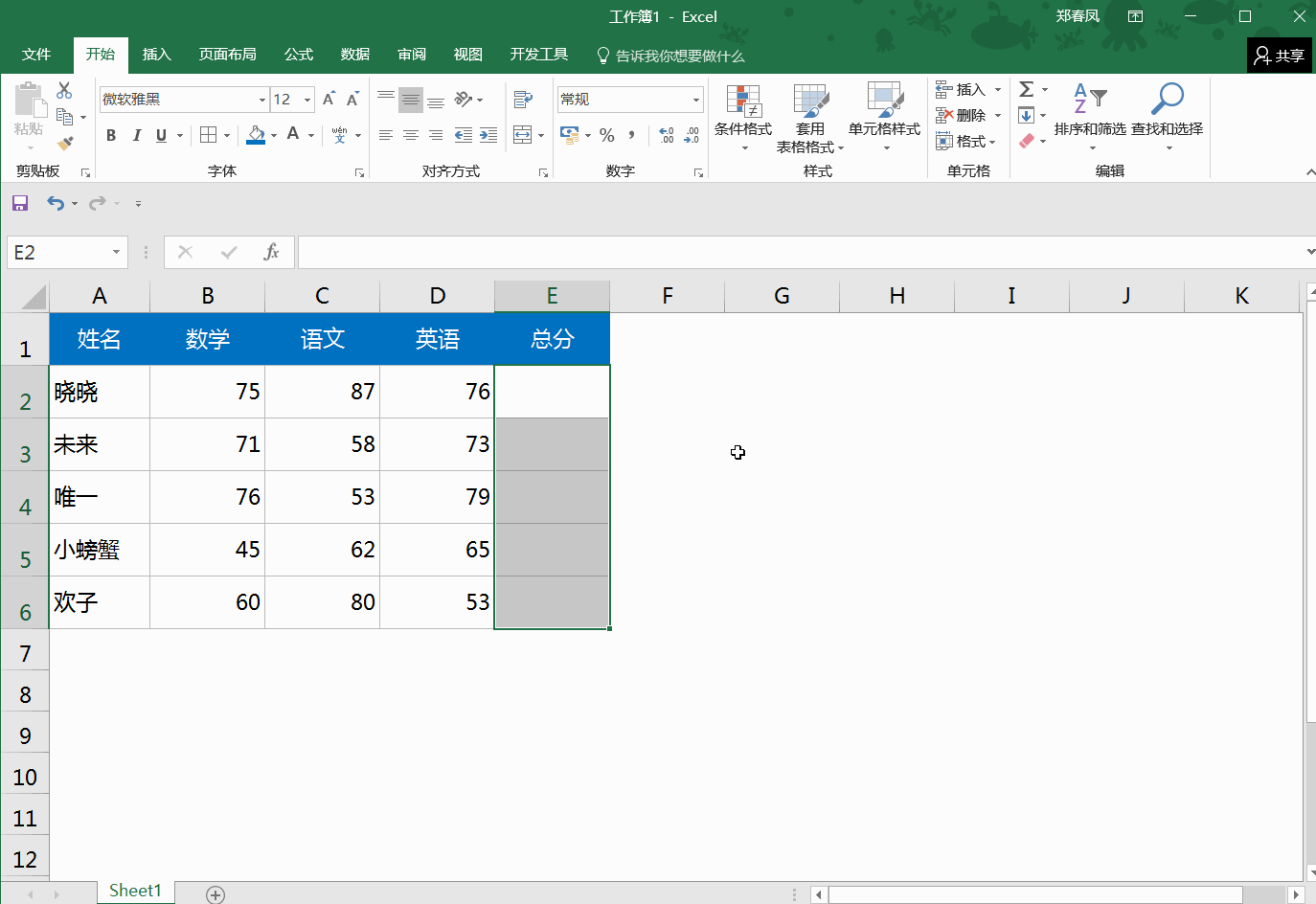
Task: Click the Copy icon in clipboard group
Action: pyautogui.click(x=64, y=117)
